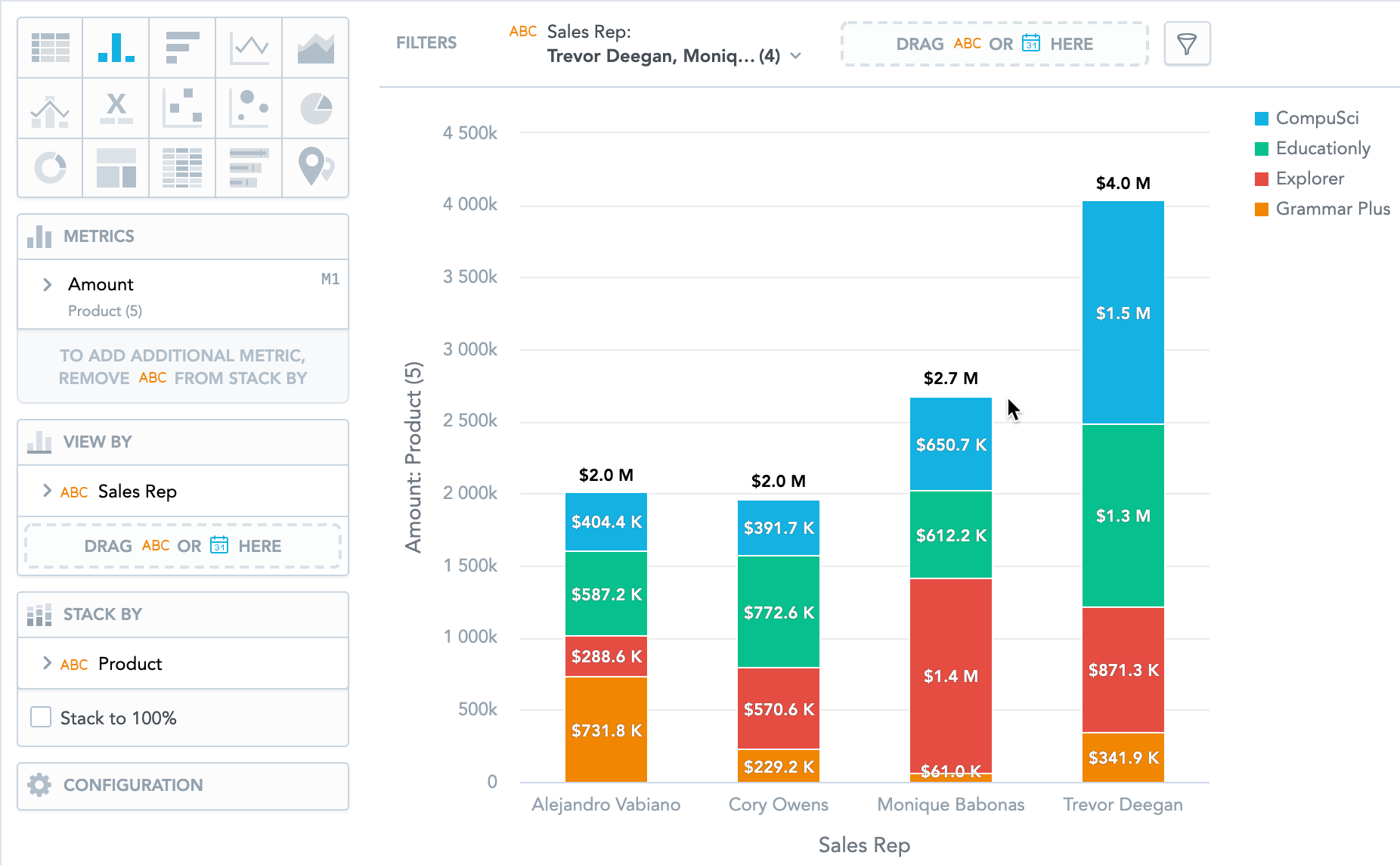Select the Bar chart visualization type
This screenshot has height=865, width=1400.
[182, 48]
